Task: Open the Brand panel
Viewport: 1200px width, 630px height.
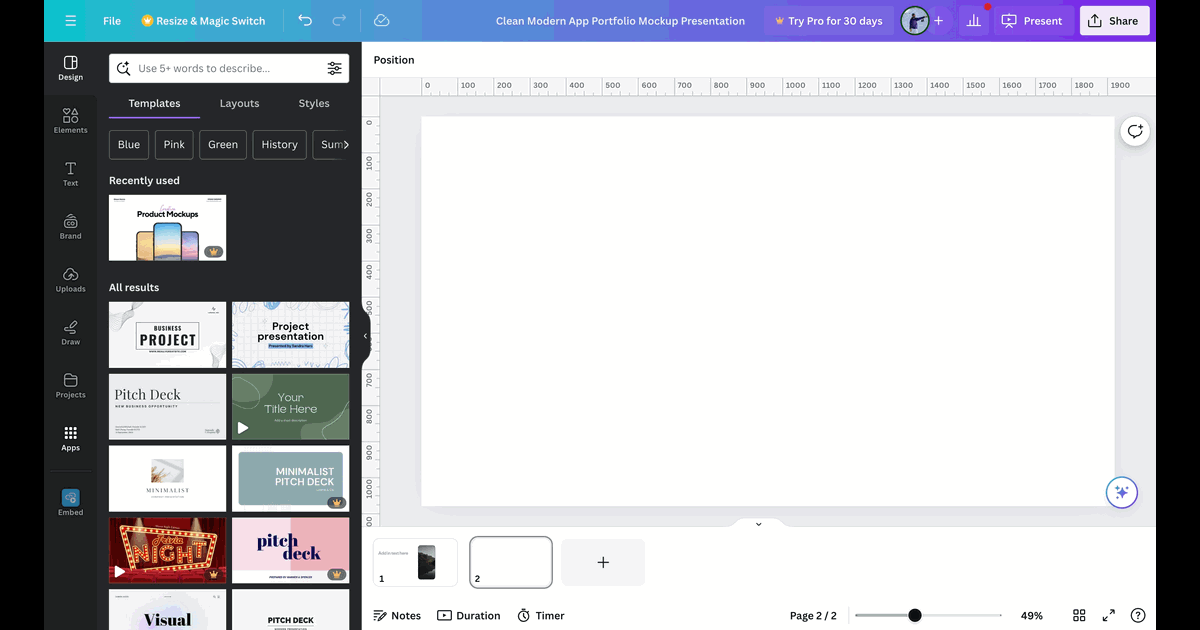Action: point(70,227)
